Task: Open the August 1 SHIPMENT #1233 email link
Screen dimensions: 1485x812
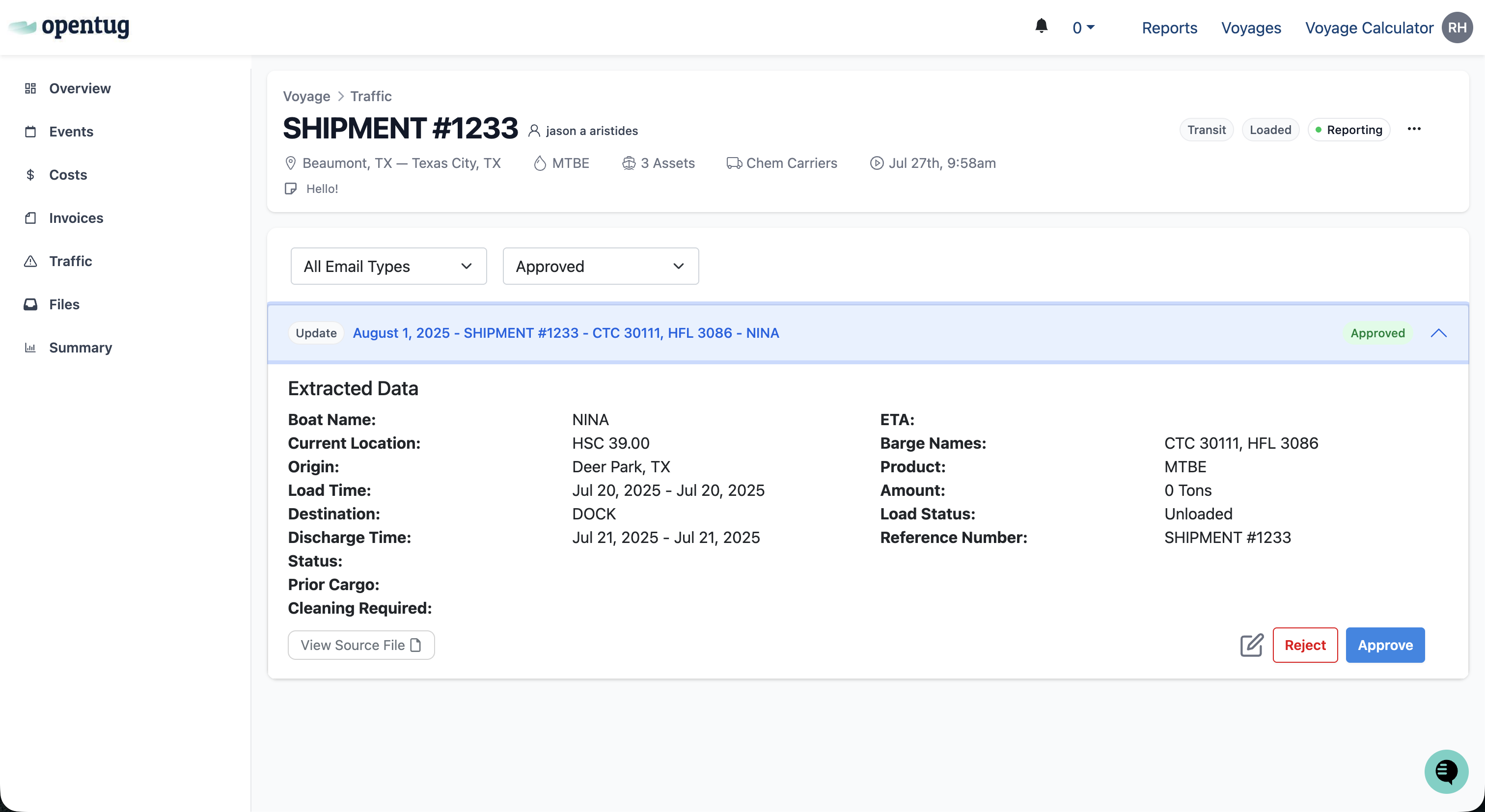Action: coord(566,333)
